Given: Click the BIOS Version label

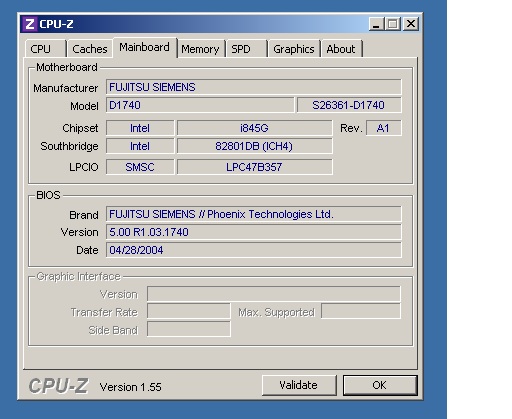Looking at the screenshot, I should pos(79,232).
